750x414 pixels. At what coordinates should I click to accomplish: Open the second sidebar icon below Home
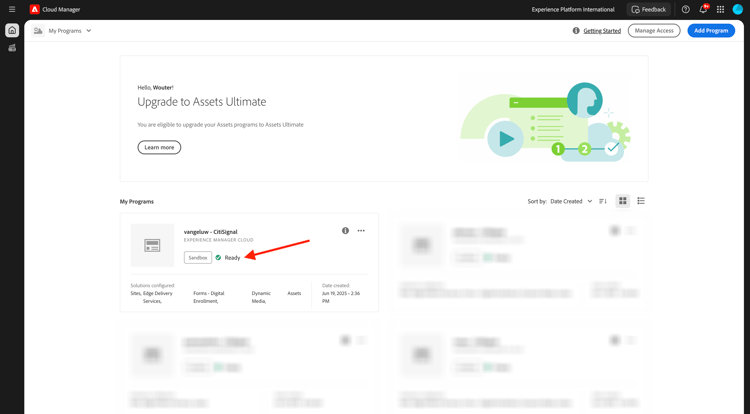[x=12, y=48]
